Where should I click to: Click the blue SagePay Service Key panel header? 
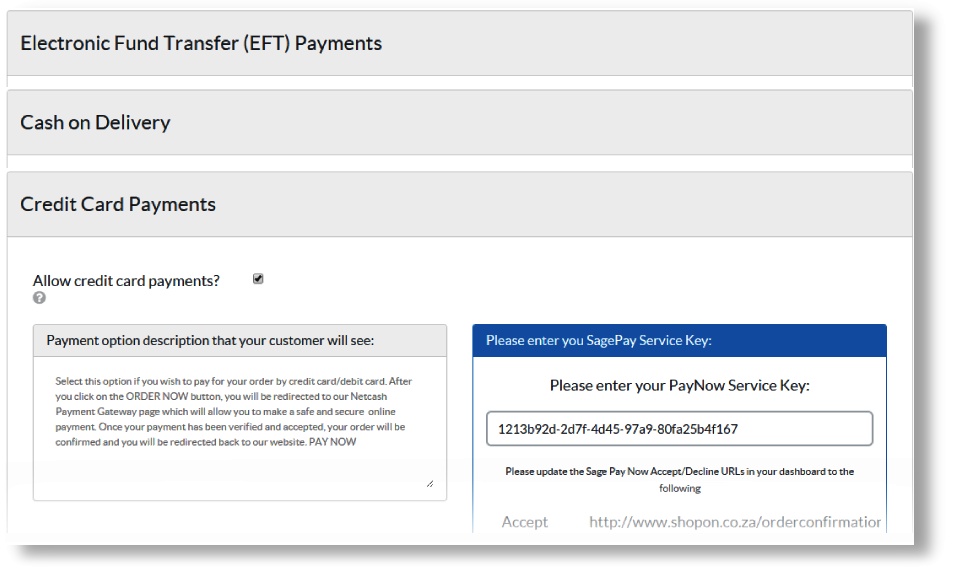679,341
